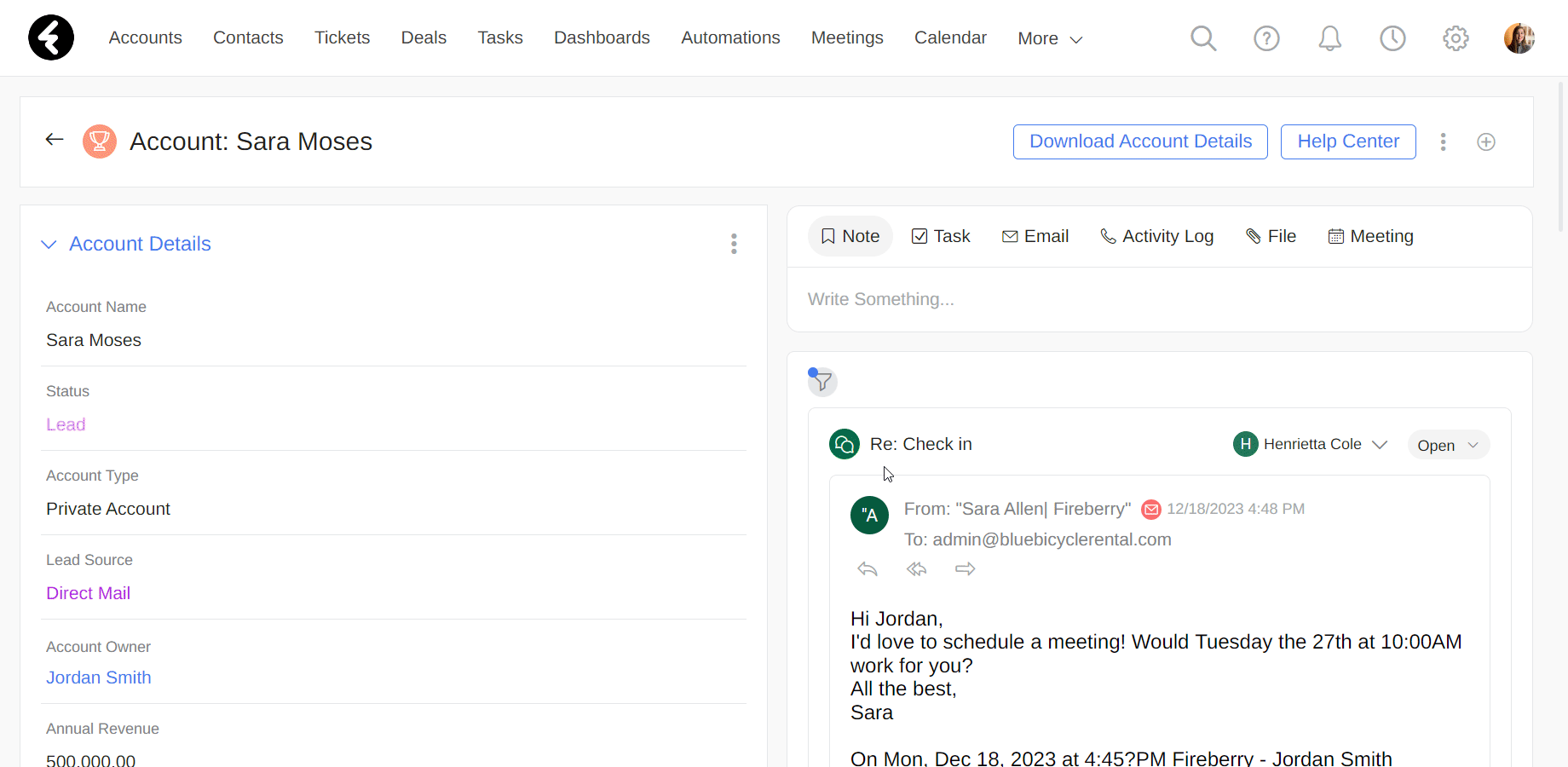Click Download Account Details button

1140,141
